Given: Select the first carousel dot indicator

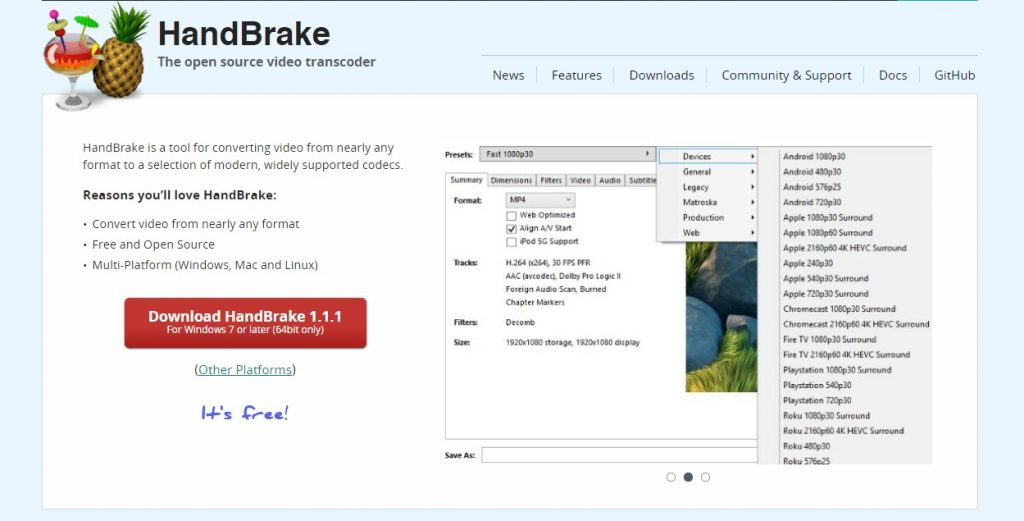Looking at the screenshot, I should coord(671,477).
